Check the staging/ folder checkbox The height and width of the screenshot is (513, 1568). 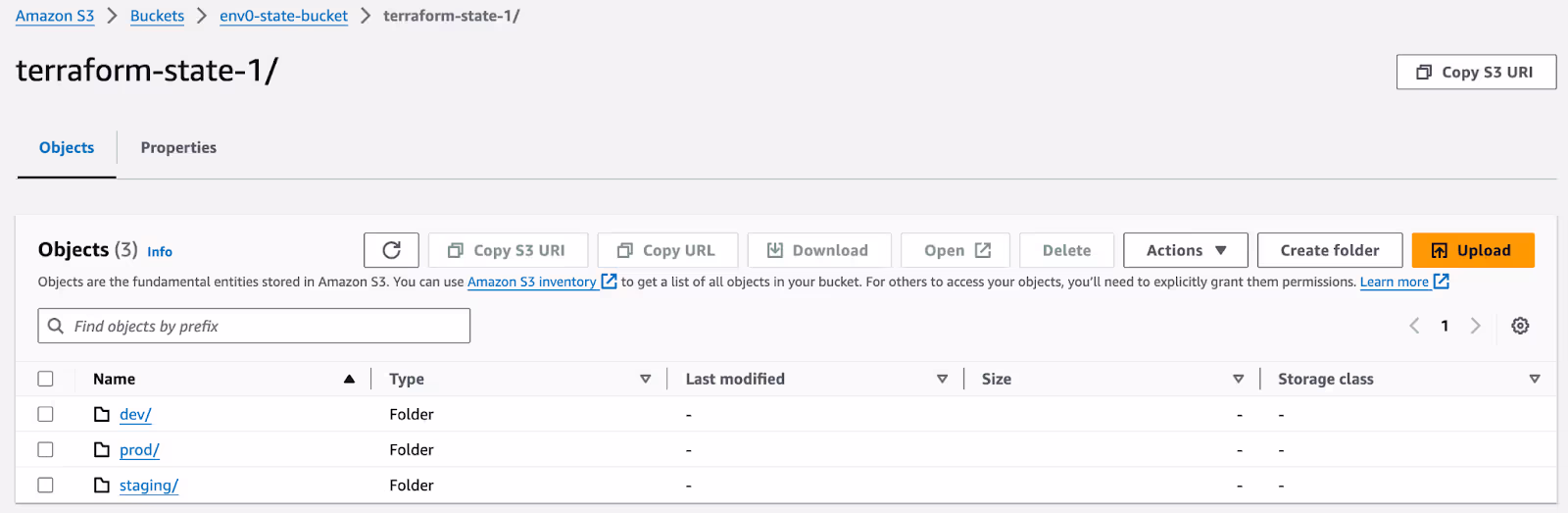45,485
